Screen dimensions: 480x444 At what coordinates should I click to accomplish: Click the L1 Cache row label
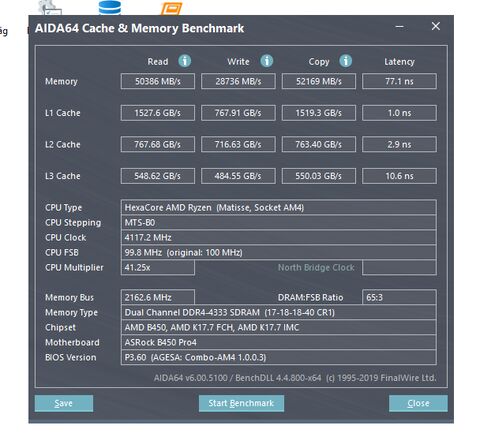click(63, 113)
